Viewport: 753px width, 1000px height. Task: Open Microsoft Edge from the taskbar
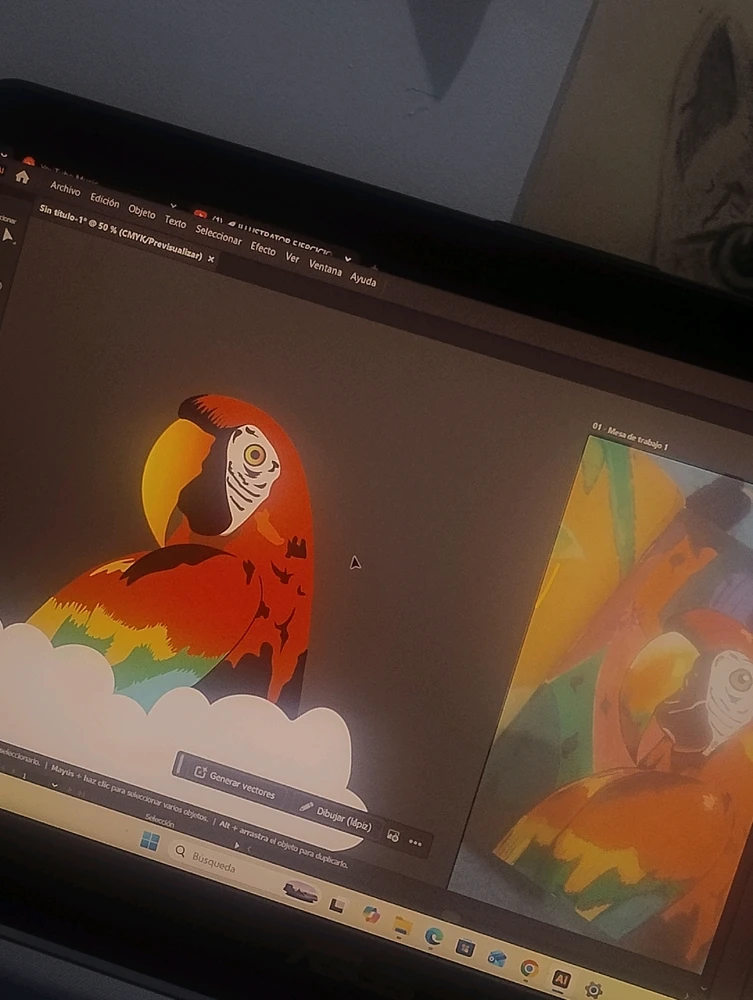[x=433, y=936]
